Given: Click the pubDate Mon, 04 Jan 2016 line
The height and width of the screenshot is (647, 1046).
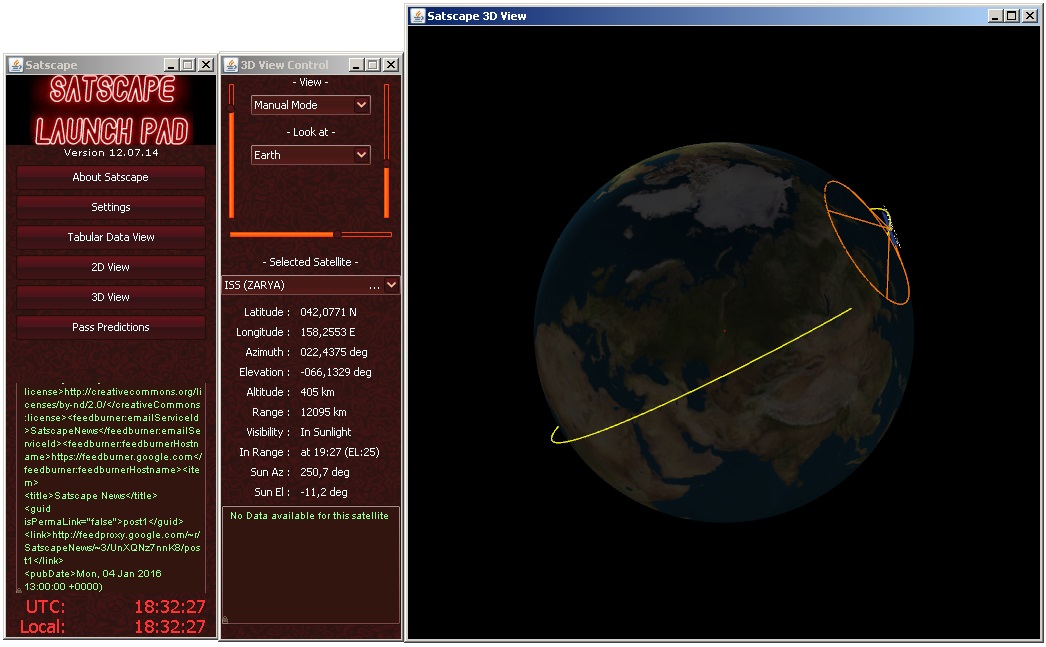Looking at the screenshot, I should coord(93,574).
